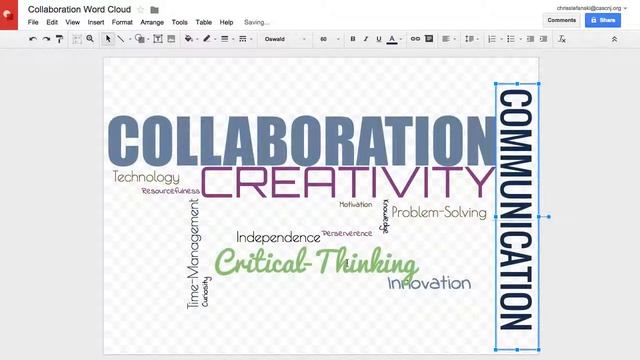Screen dimensions: 640x360
Task: Open the font size 60 dropdown
Action: point(329,39)
